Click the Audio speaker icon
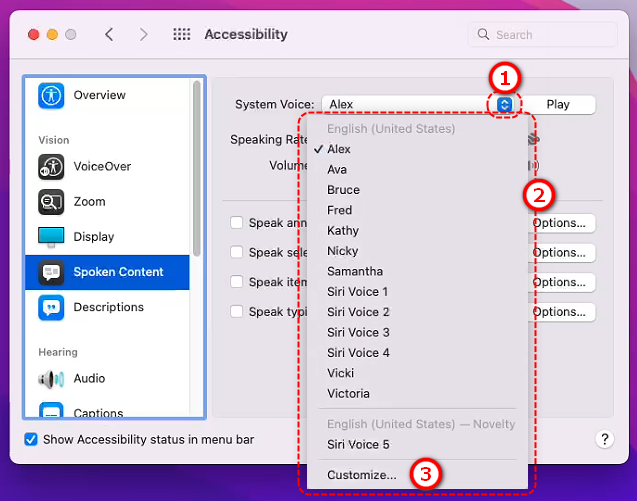The height and width of the screenshot is (501, 637). click(x=51, y=379)
